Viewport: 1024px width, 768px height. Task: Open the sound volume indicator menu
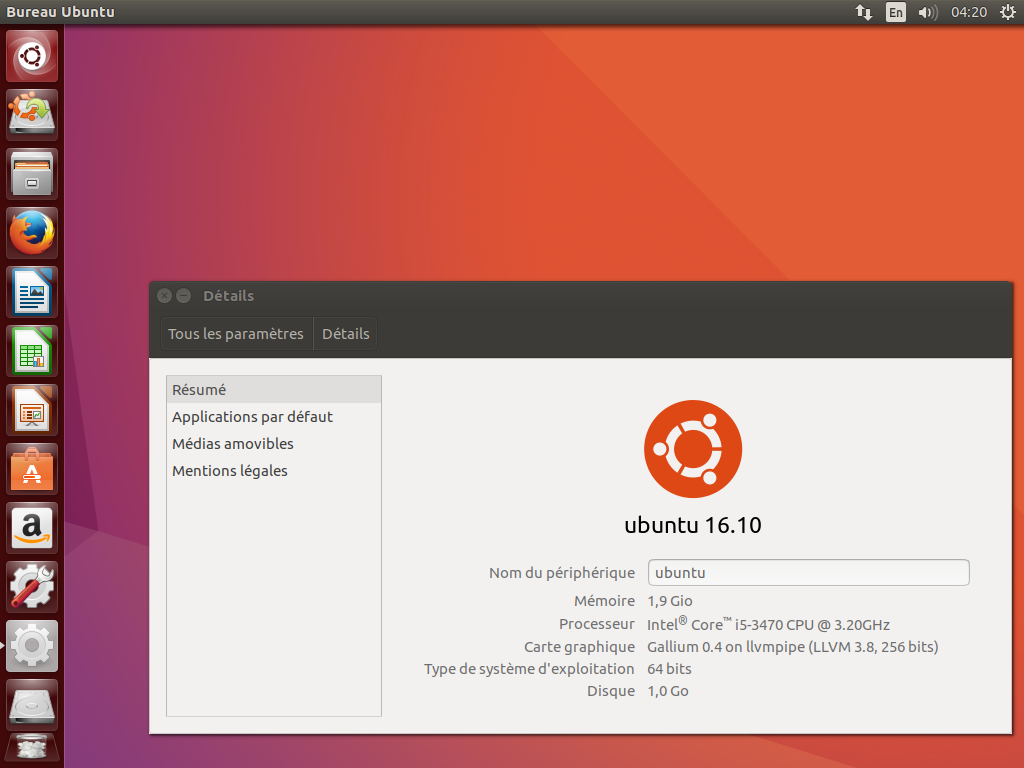pos(927,12)
